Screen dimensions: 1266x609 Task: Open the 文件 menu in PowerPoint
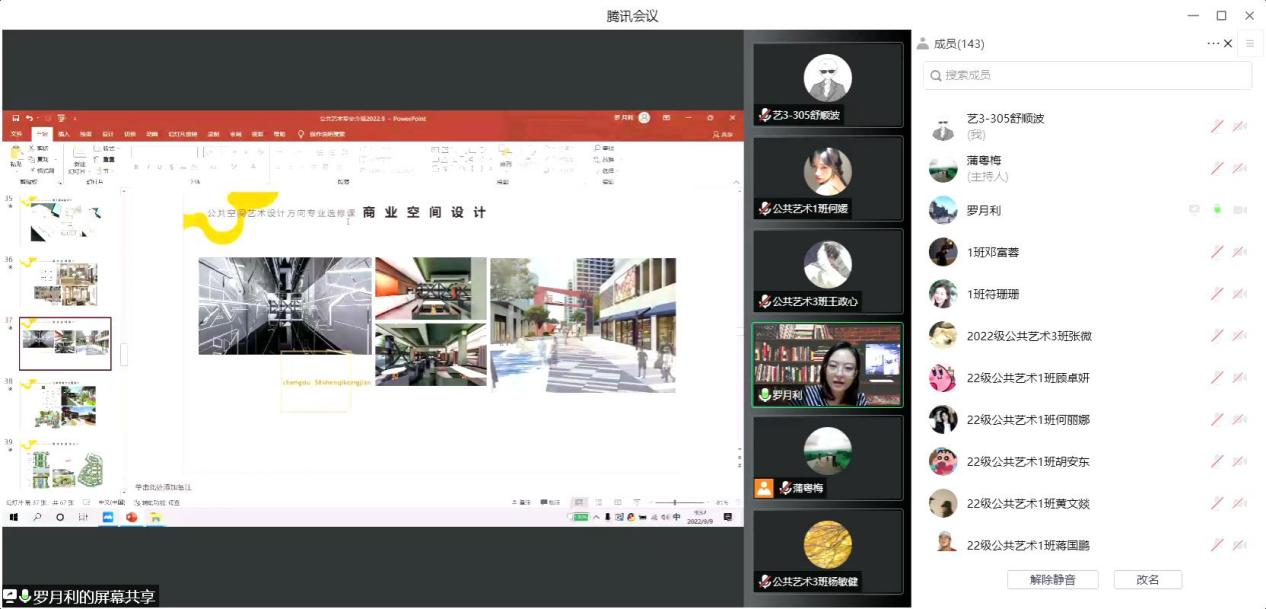point(16,134)
